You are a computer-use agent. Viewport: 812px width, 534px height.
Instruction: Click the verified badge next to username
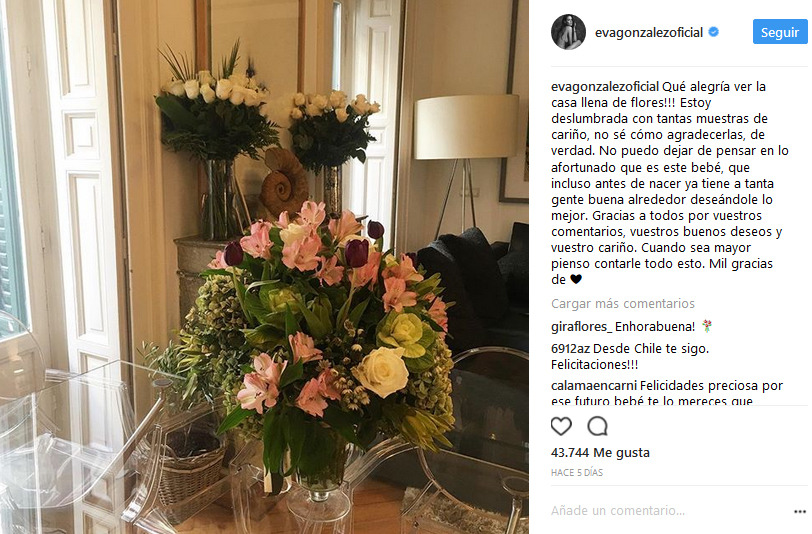coord(714,32)
